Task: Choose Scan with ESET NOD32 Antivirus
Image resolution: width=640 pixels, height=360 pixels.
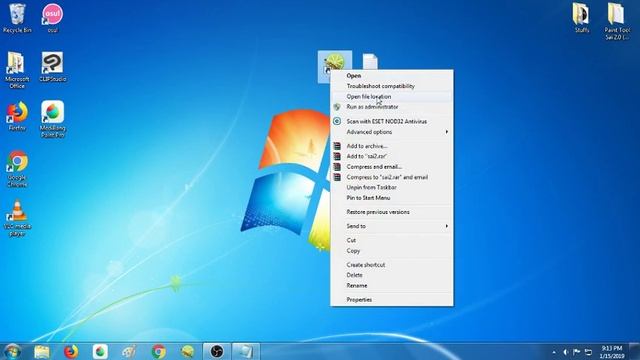Action: (x=392, y=122)
